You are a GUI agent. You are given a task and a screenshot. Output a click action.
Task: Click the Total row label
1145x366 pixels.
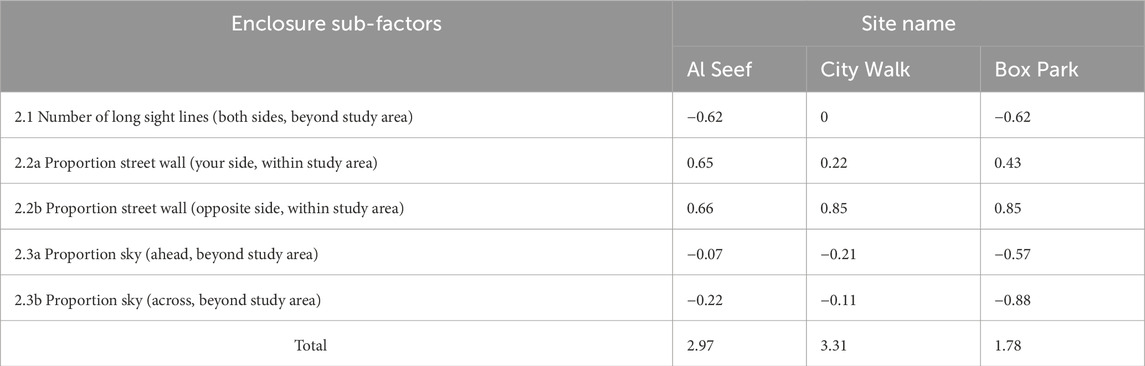coord(310,344)
